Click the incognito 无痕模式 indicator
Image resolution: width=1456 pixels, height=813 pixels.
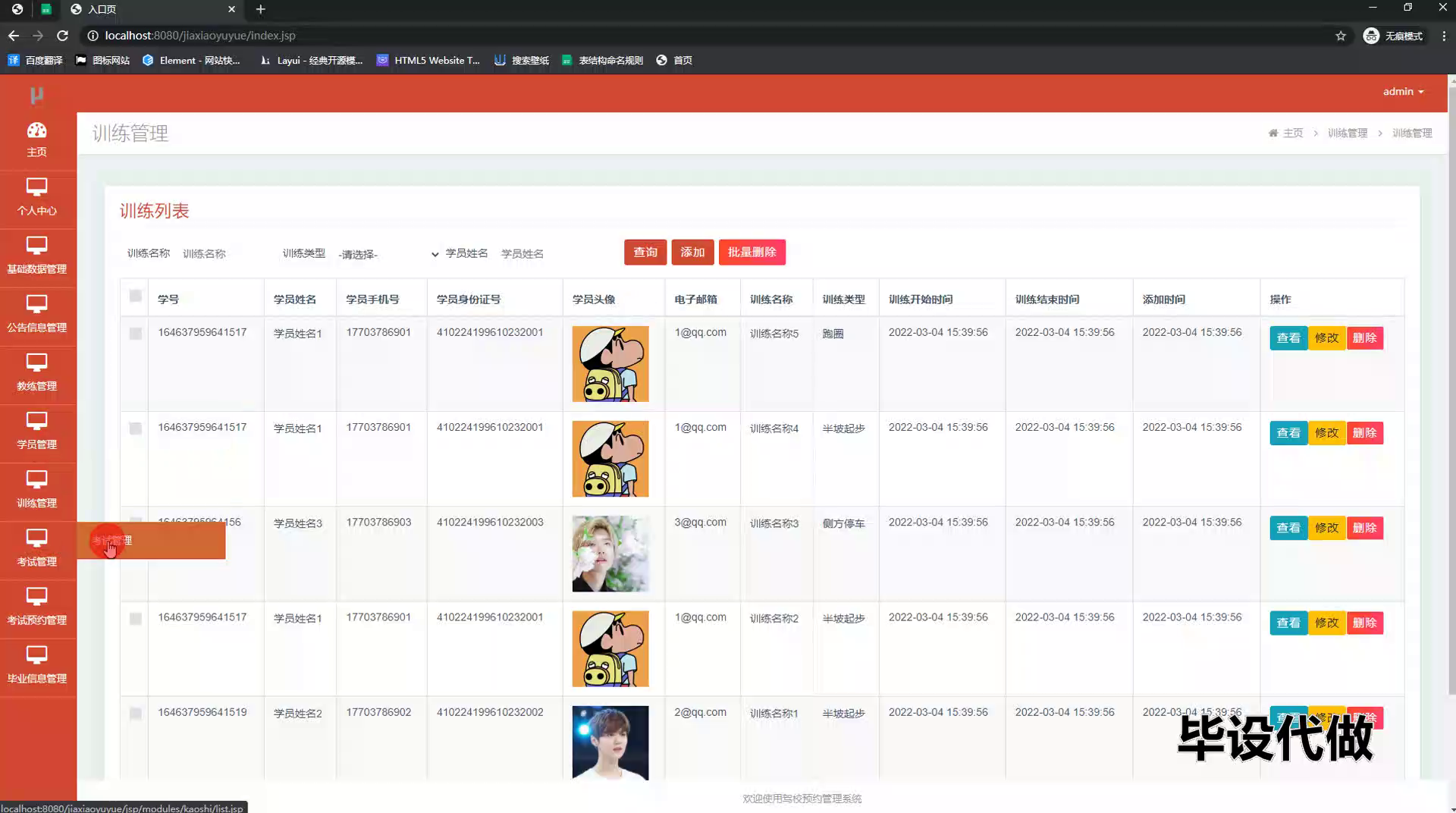pyautogui.click(x=1393, y=36)
